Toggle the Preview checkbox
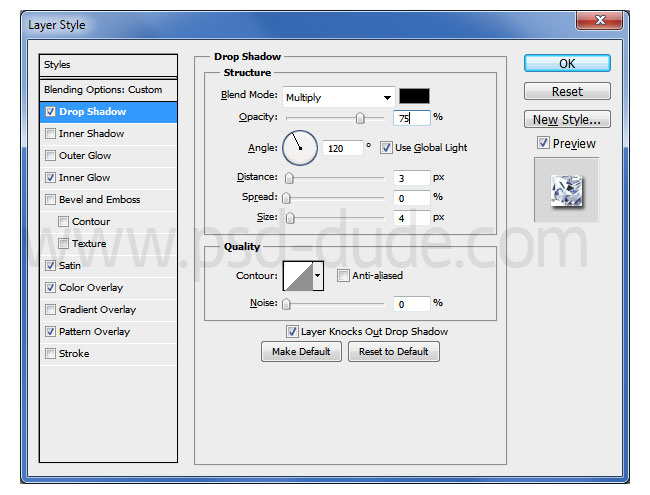The image size is (650, 495). click(543, 143)
